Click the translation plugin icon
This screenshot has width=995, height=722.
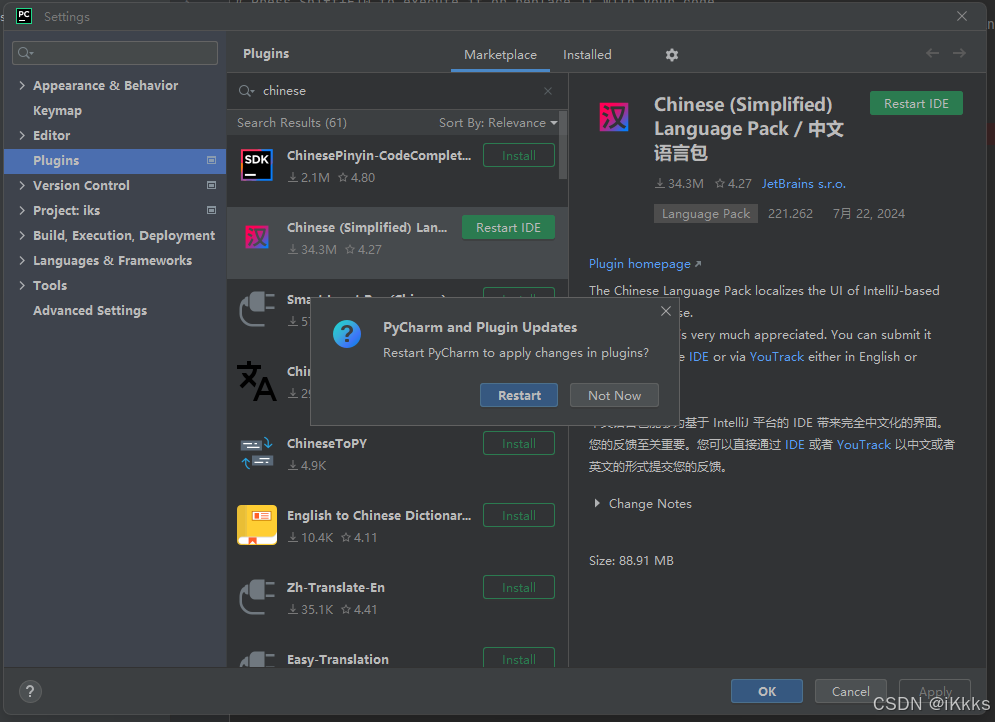click(x=257, y=381)
